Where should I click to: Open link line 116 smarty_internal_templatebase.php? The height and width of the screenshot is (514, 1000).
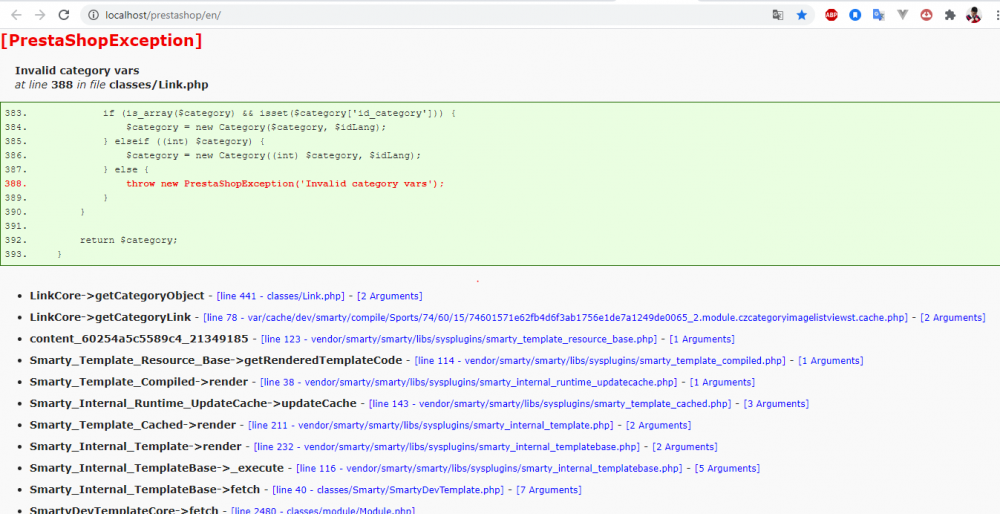(x=489, y=469)
